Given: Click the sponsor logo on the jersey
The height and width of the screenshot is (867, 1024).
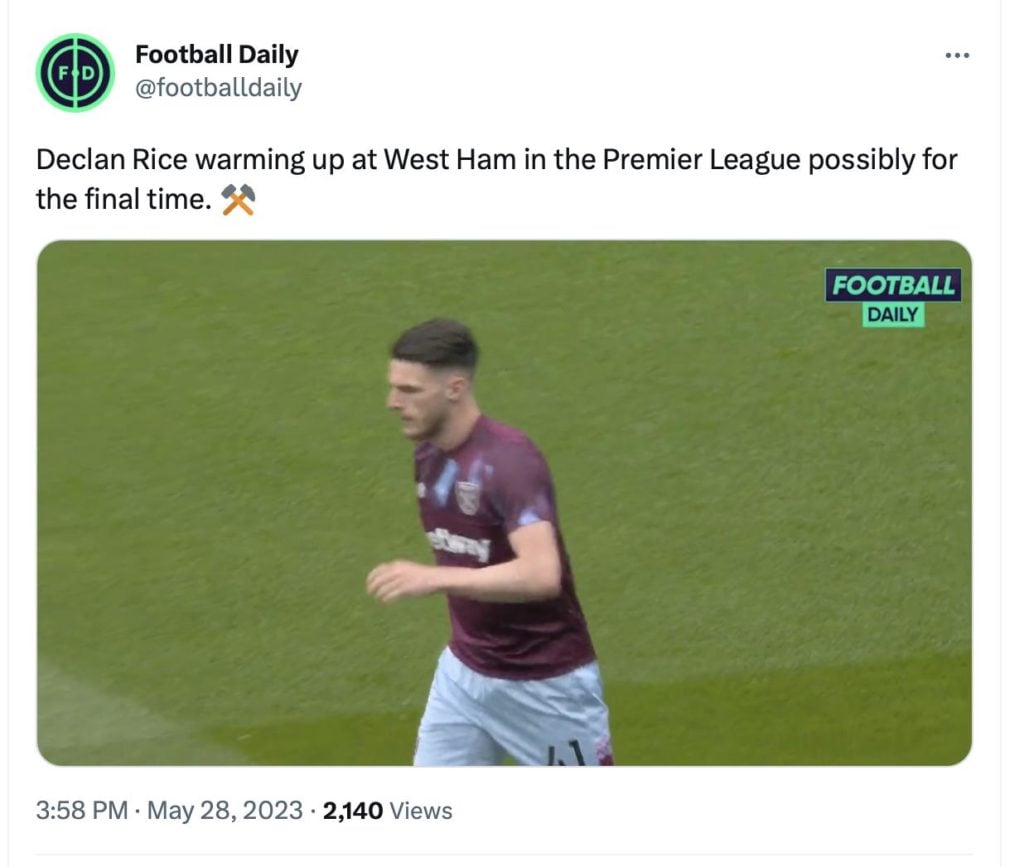Looking at the screenshot, I should (459, 545).
